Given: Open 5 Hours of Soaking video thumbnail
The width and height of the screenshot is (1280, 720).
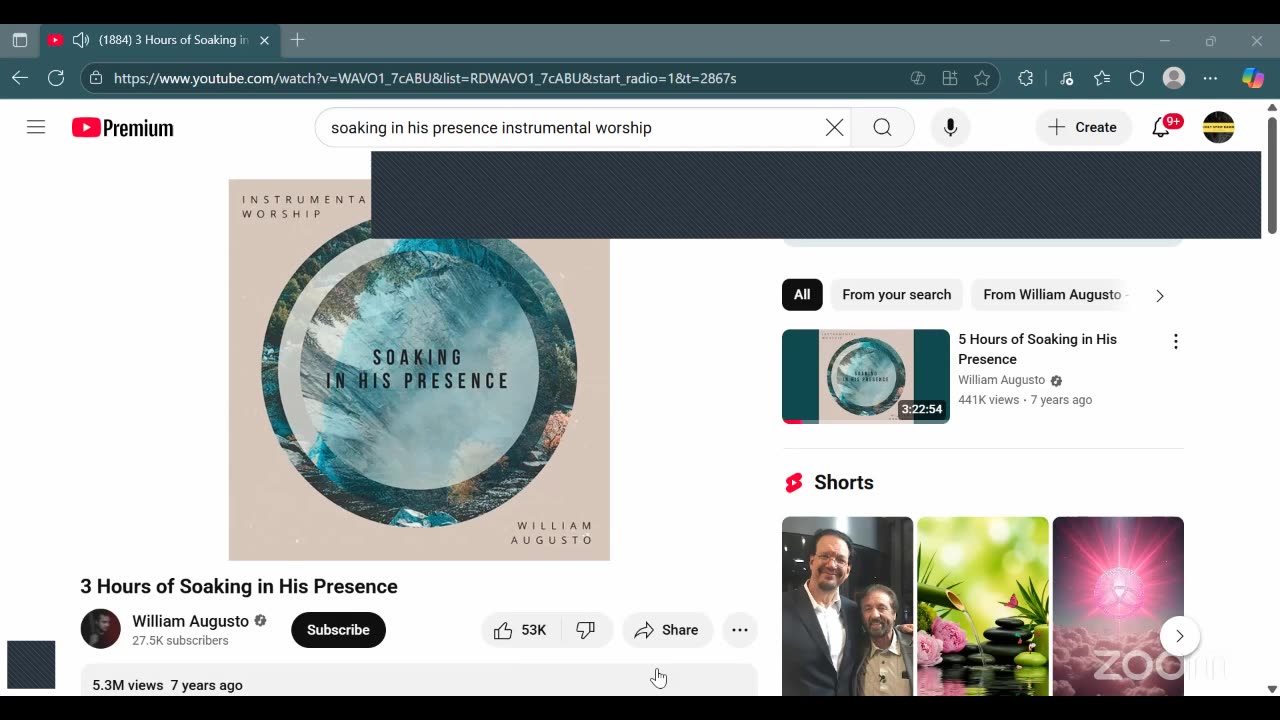Looking at the screenshot, I should coord(866,376).
